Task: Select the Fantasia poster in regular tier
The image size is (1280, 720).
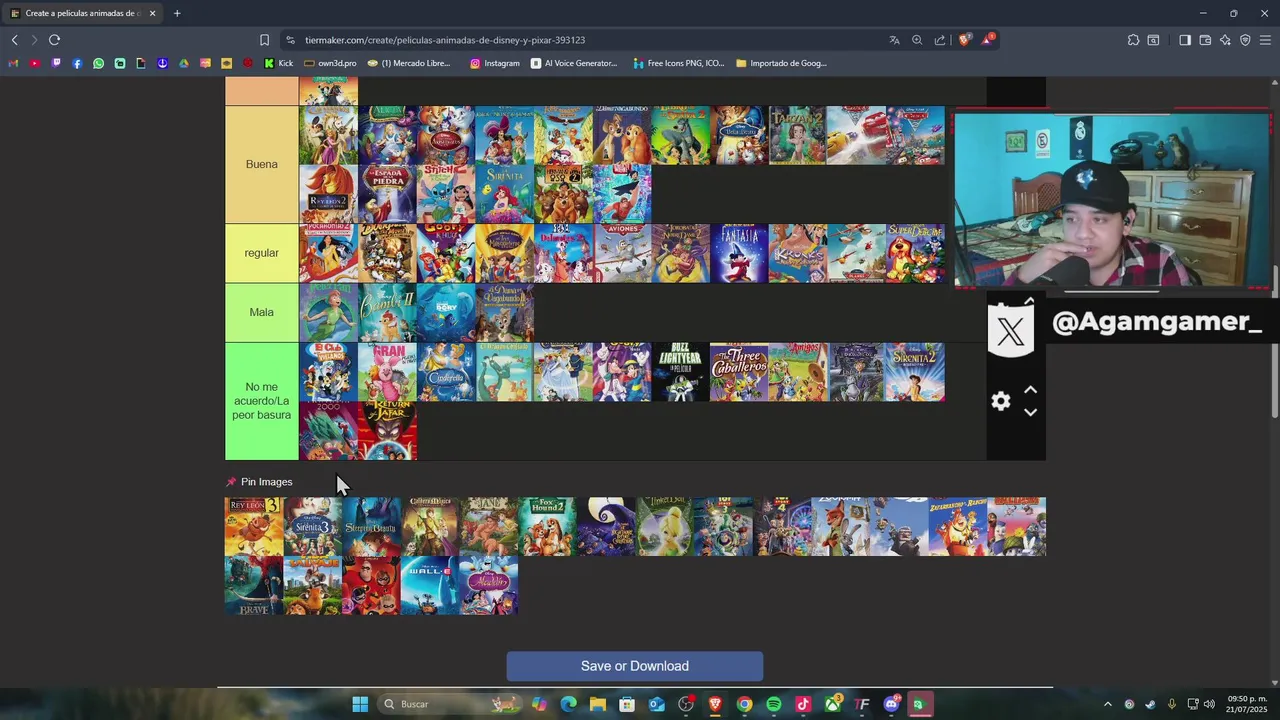Action: [739, 253]
